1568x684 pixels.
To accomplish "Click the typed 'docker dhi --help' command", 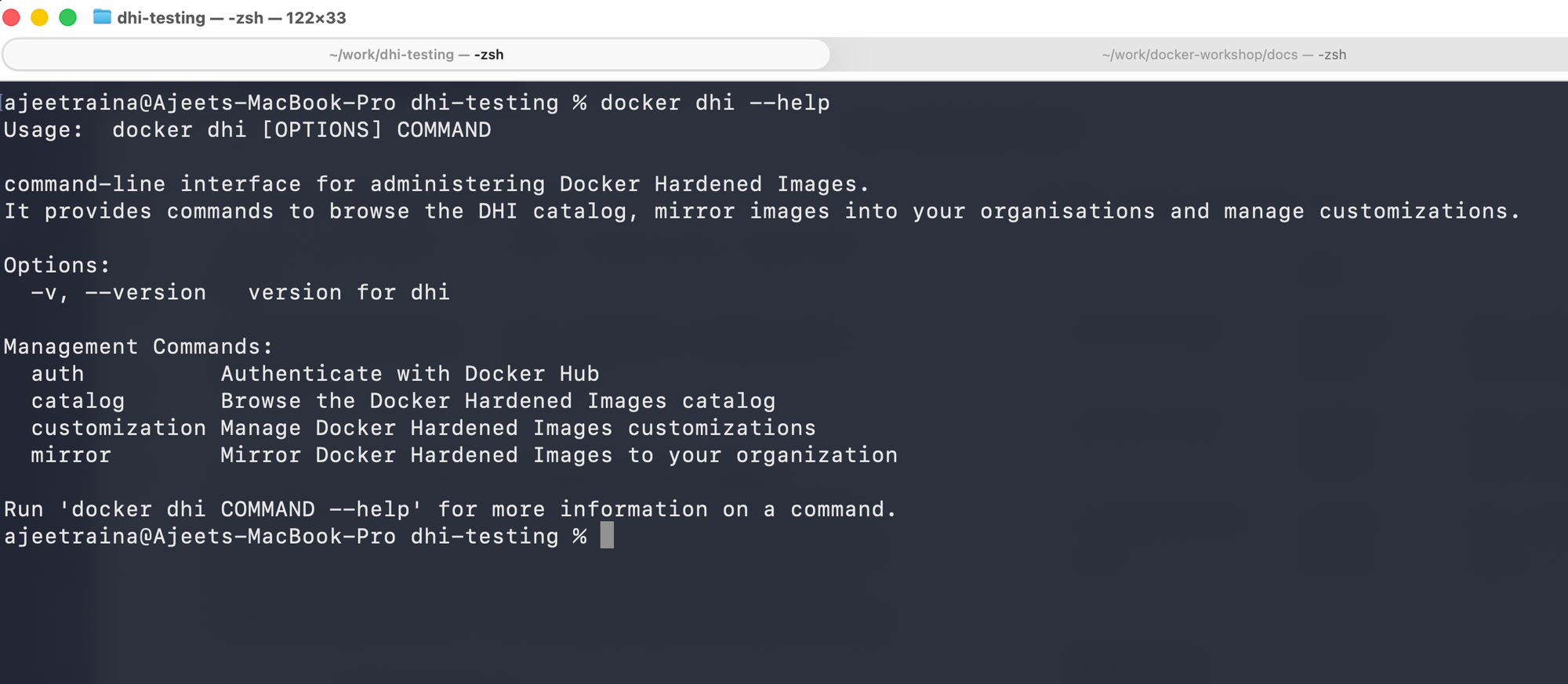I will click(714, 103).
